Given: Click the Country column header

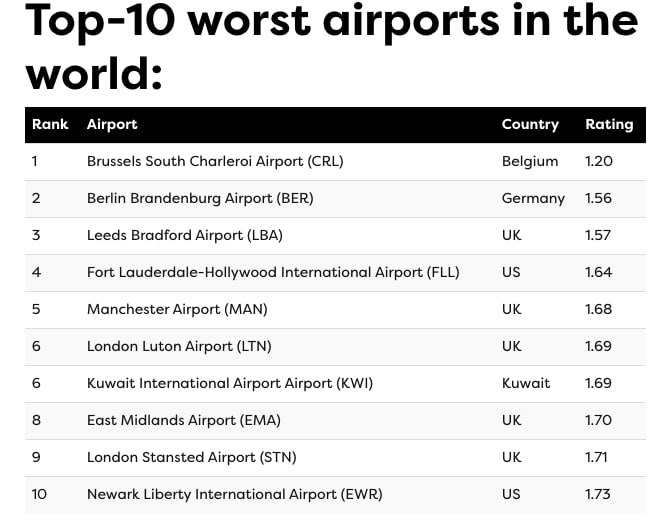Looking at the screenshot, I should (x=530, y=125).
